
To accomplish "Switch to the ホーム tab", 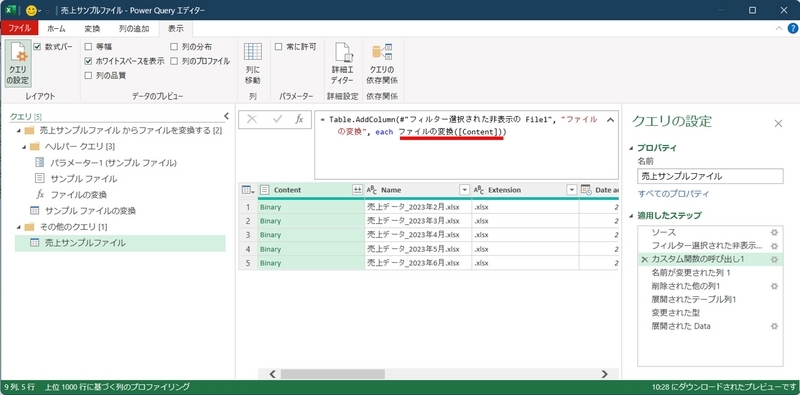I will tap(56, 29).
